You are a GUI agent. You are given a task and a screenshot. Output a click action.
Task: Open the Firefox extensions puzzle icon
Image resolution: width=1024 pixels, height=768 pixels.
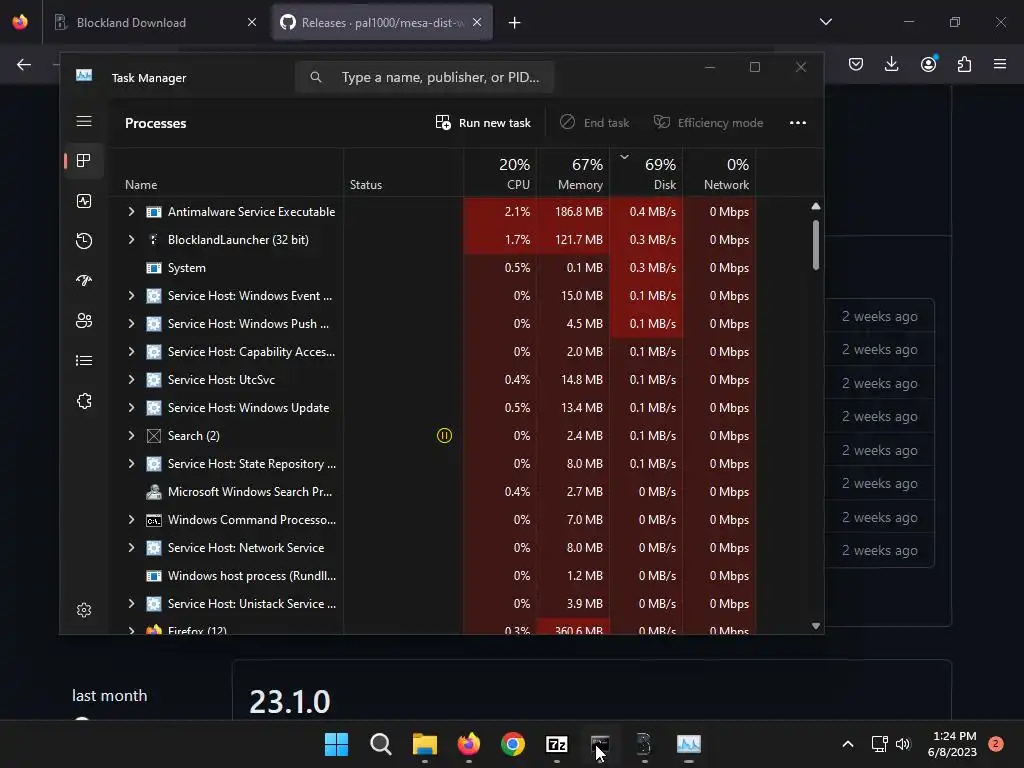tap(964, 64)
